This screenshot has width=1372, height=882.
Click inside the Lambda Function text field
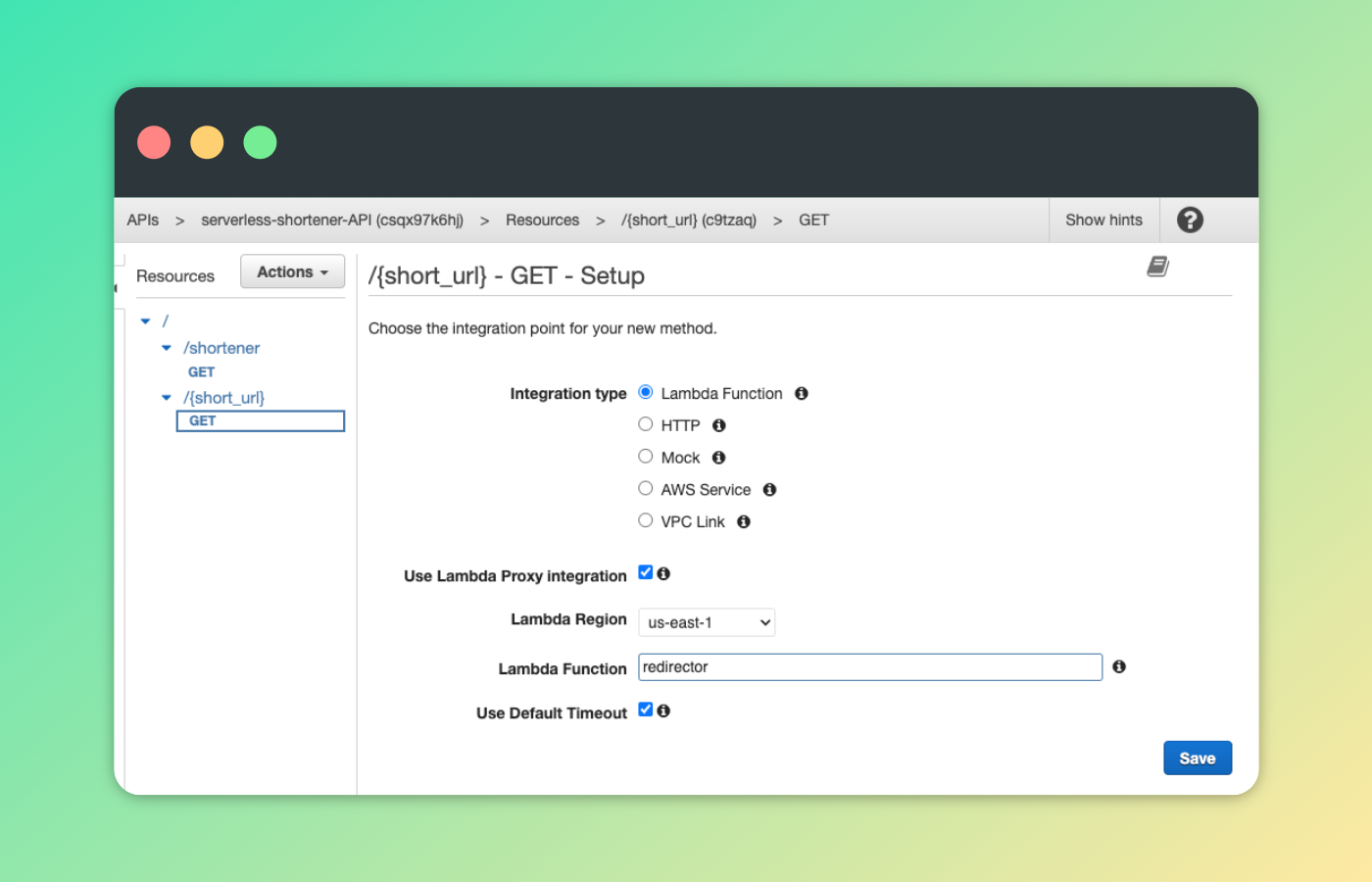coord(870,666)
